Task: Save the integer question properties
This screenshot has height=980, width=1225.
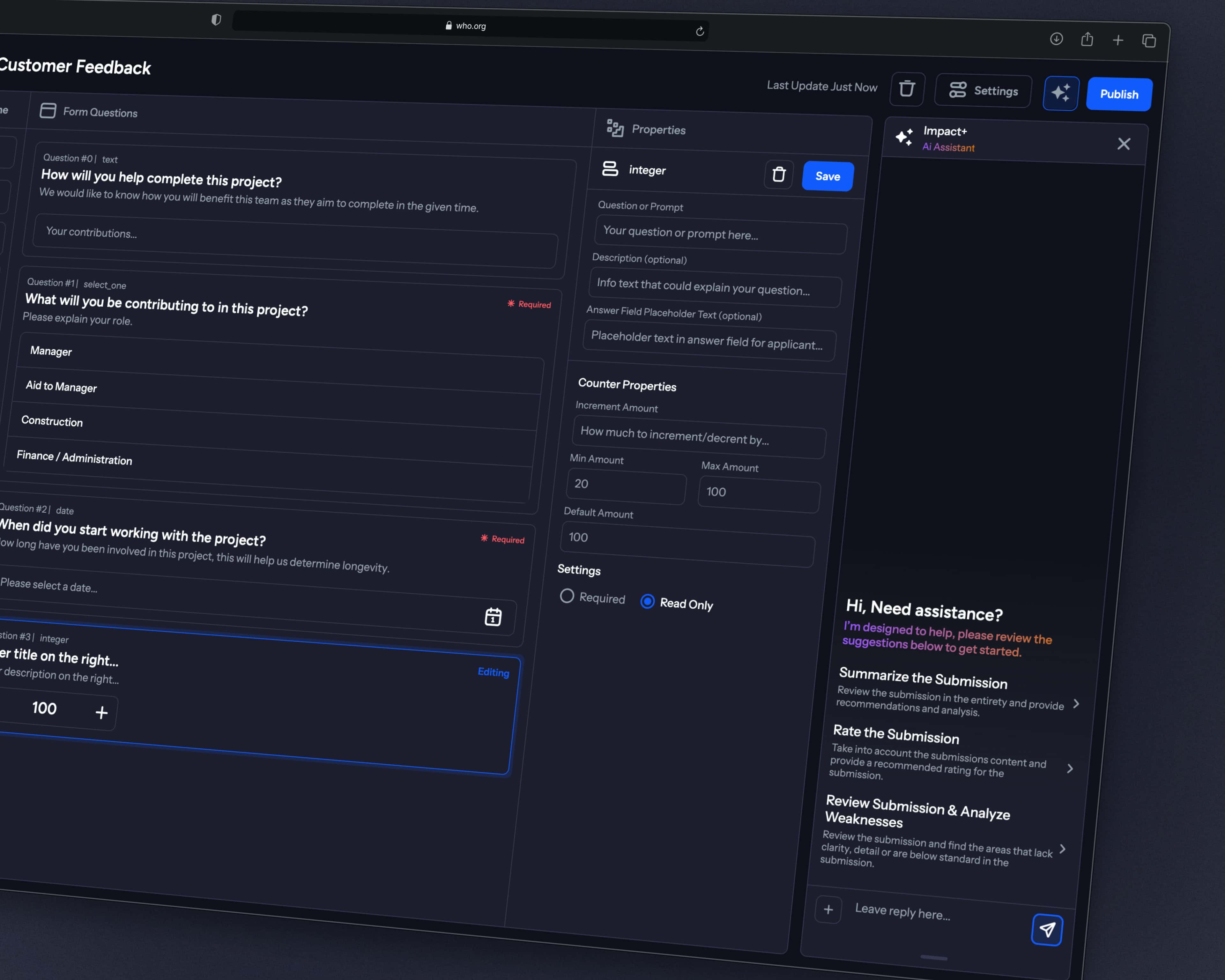Action: (827, 176)
